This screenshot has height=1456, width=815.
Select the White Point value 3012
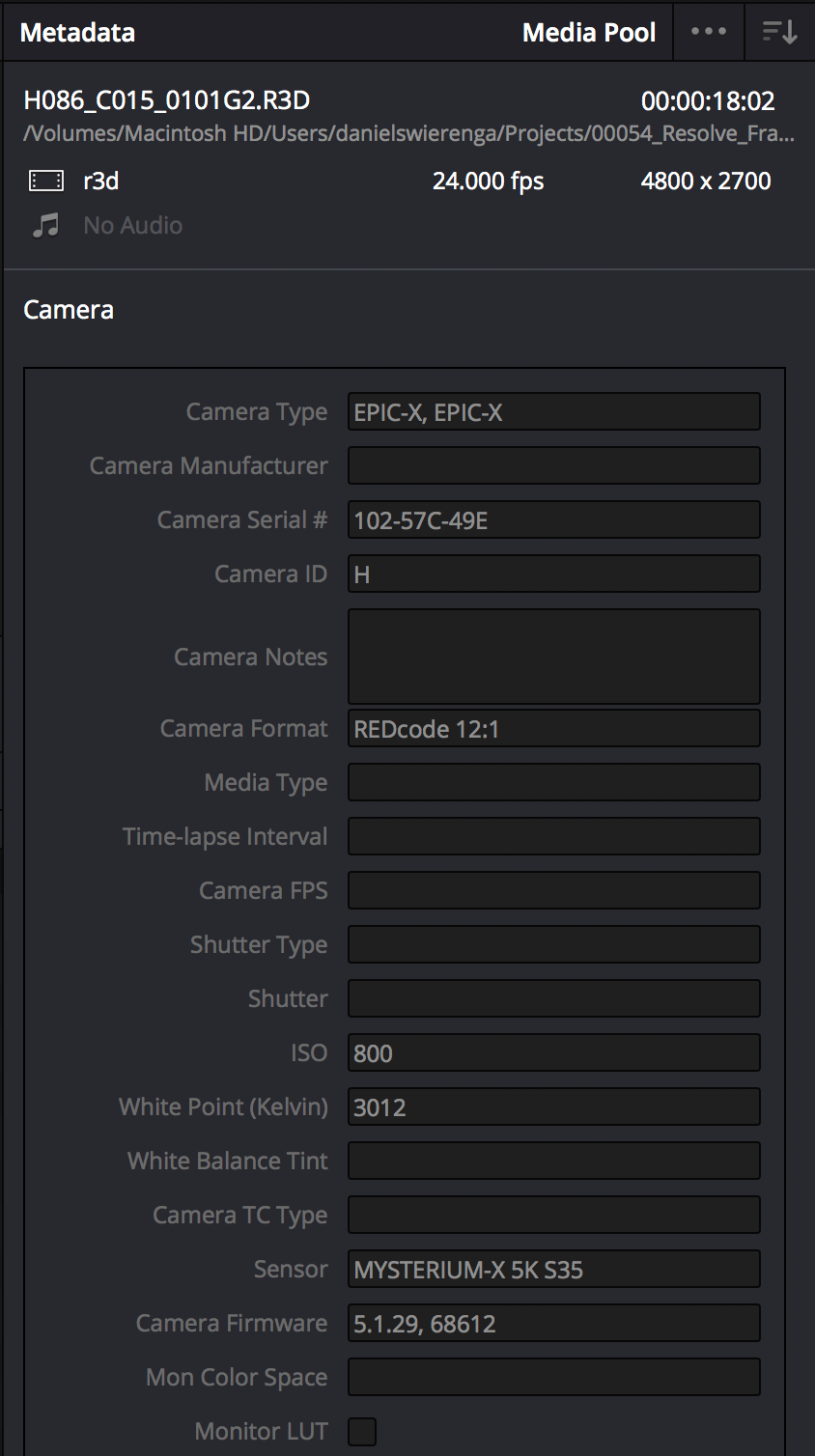[553, 1106]
